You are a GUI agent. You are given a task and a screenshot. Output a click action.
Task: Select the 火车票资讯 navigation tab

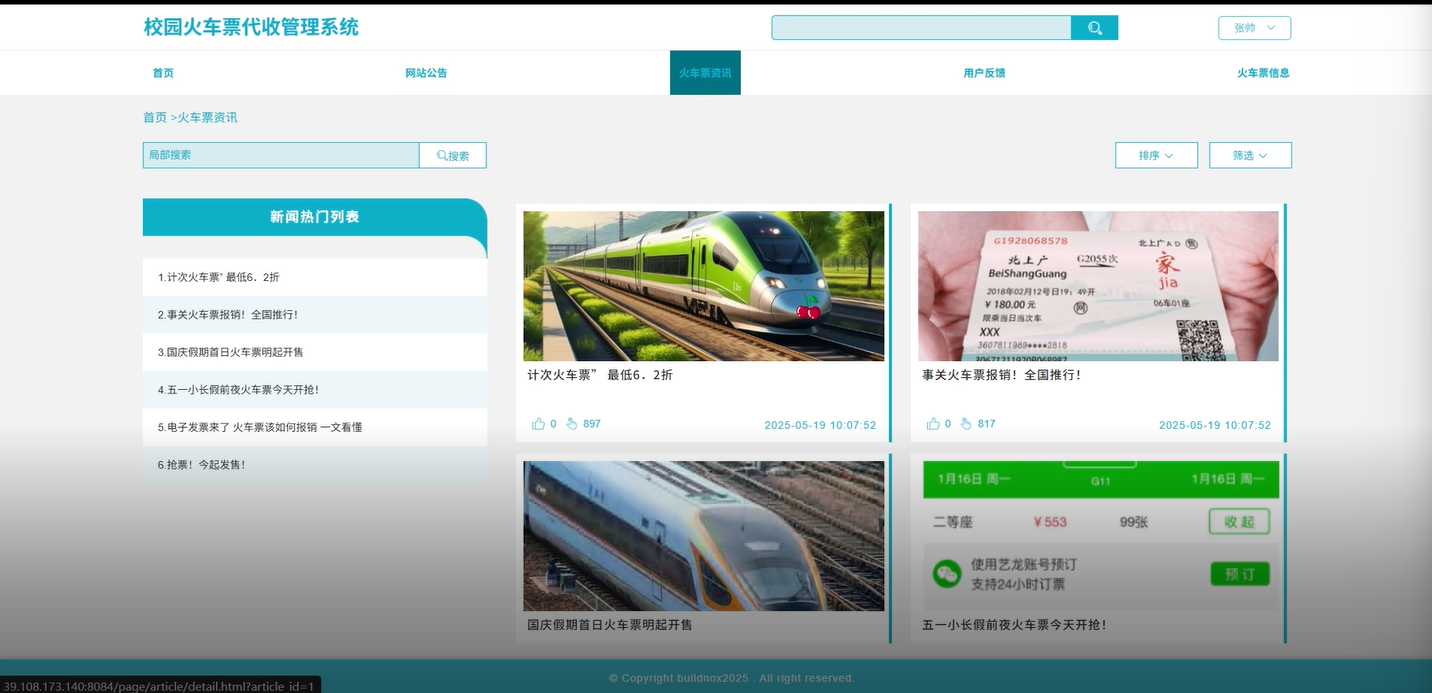pos(705,73)
